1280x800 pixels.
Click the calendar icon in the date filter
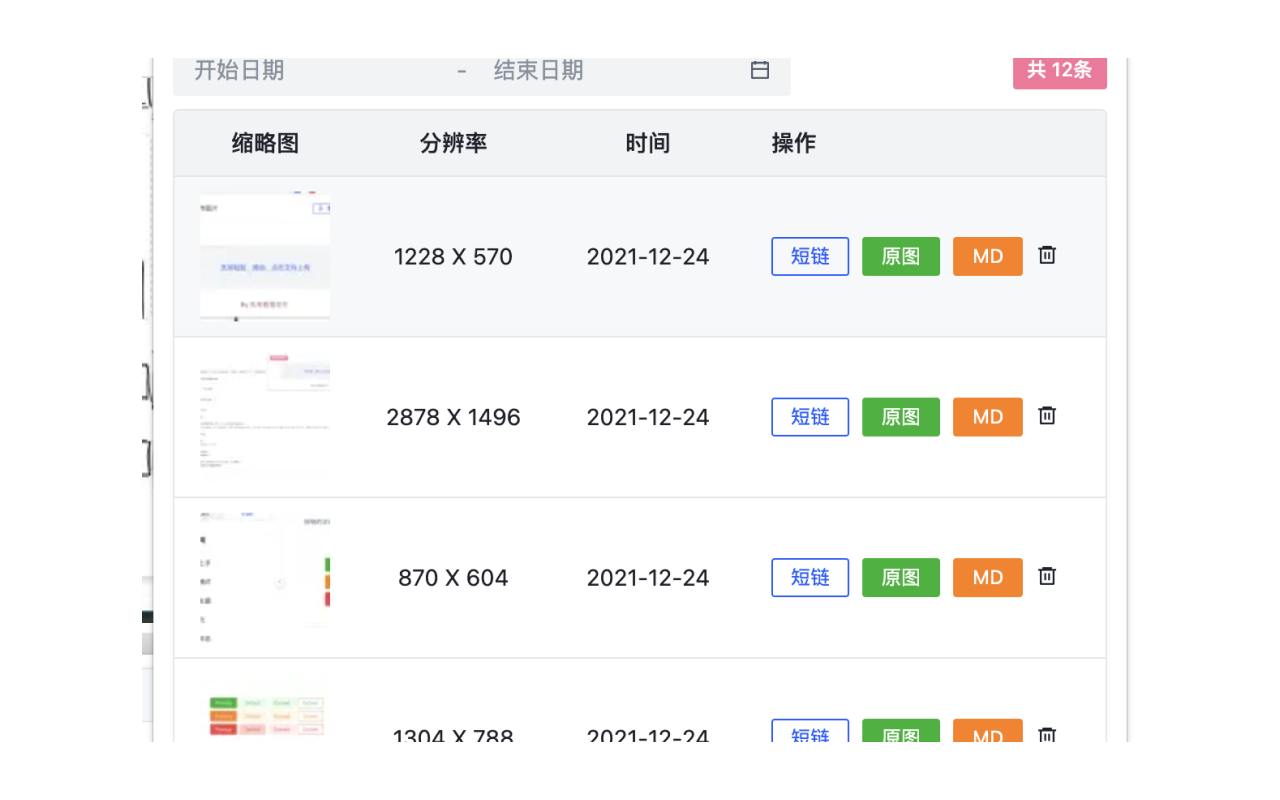click(x=759, y=70)
